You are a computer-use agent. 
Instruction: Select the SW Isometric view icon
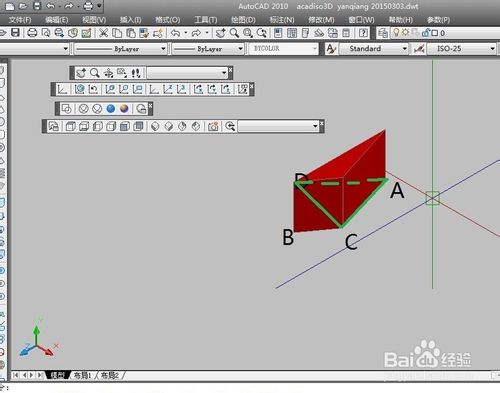(x=155, y=126)
